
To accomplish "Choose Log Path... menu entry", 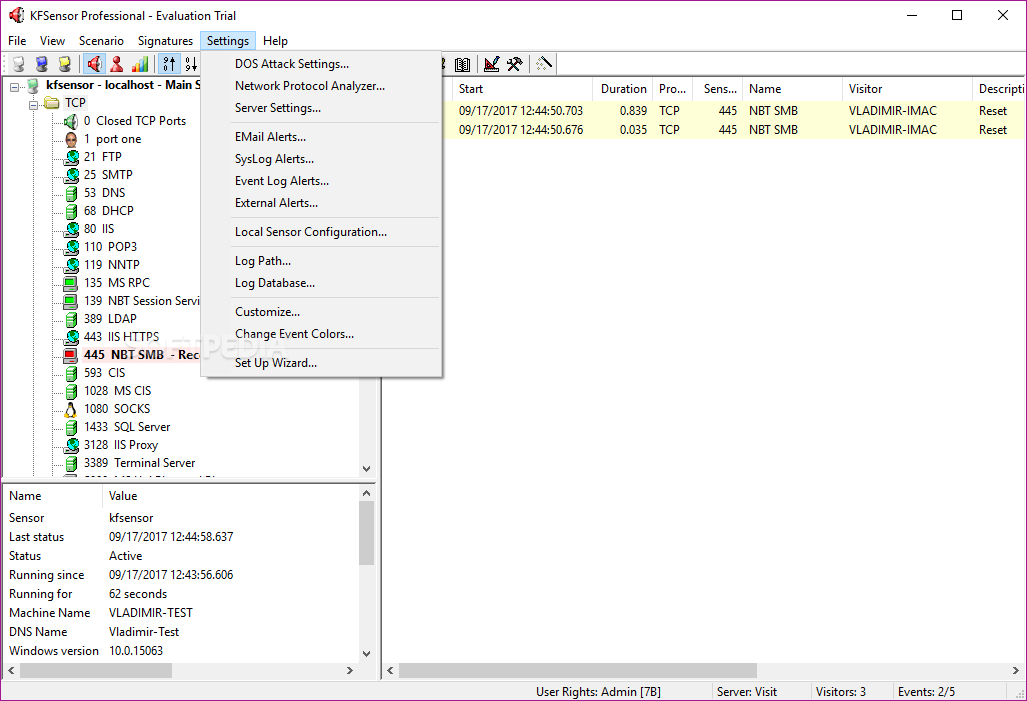I will click(x=322, y=261).
